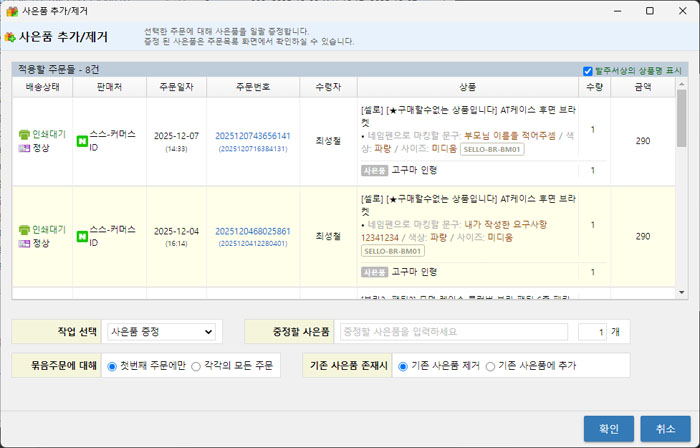The height and width of the screenshot is (448, 700).
Task: Click the printer icon in the 2025-12-04 order row
Action: [x=24, y=230]
